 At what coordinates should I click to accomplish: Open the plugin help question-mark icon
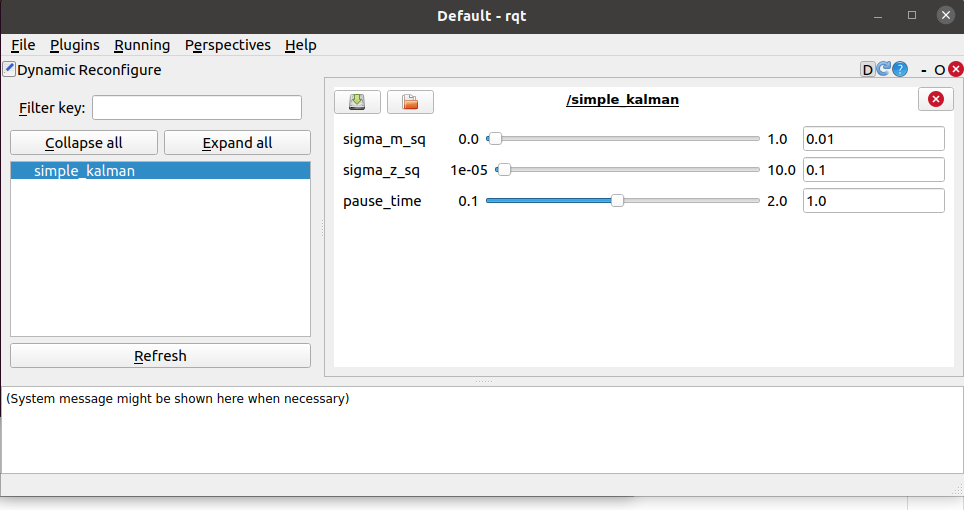coord(899,69)
